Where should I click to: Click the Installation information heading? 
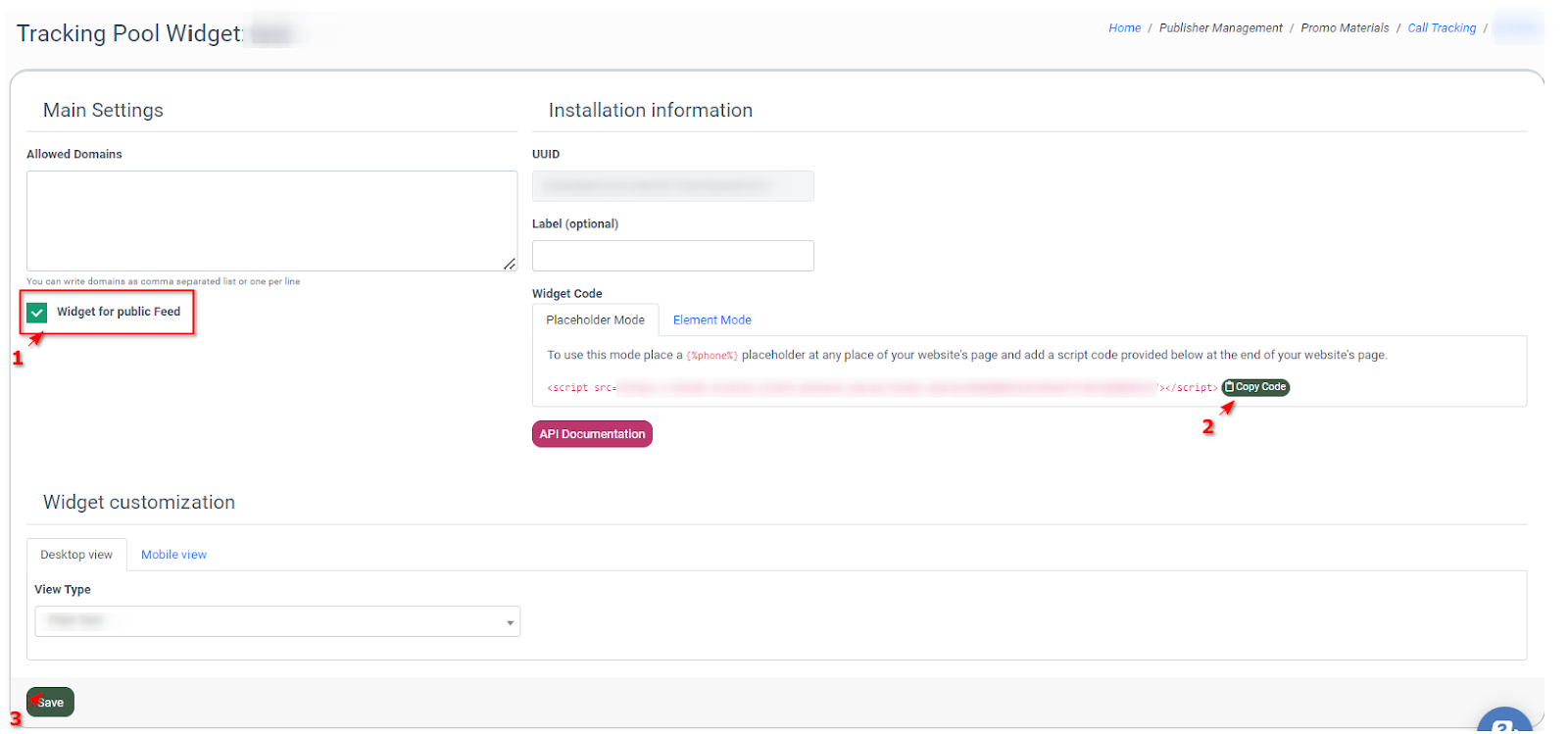tap(651, 111)
